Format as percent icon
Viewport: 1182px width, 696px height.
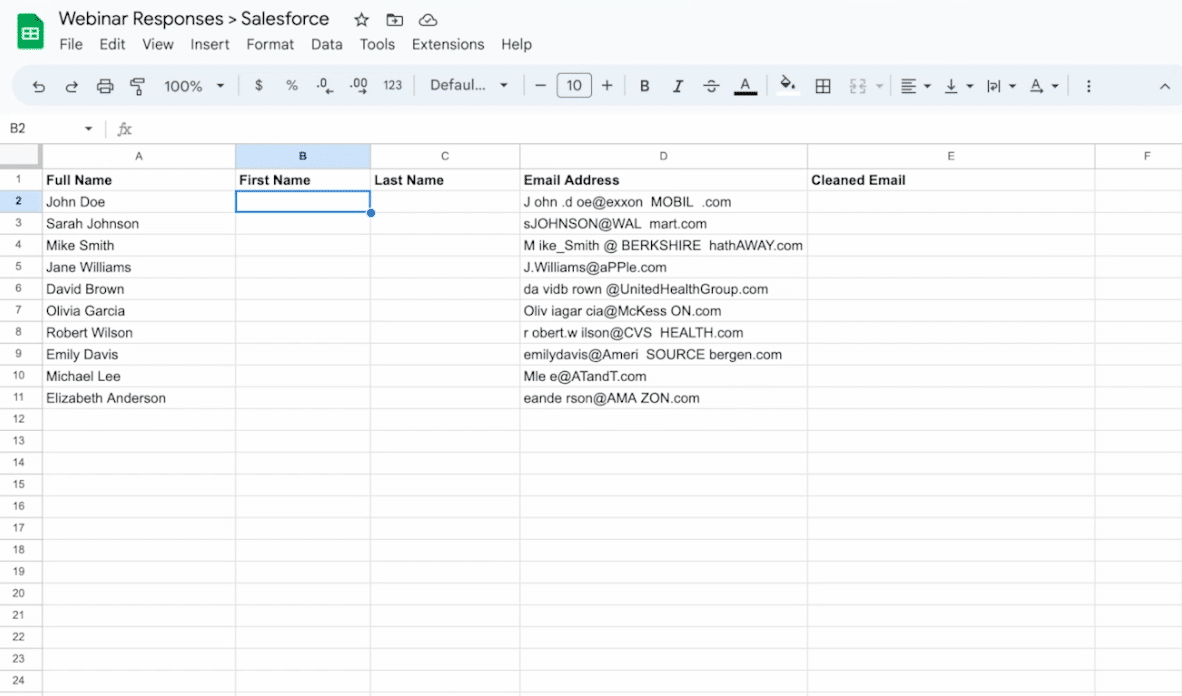(292, 85)
